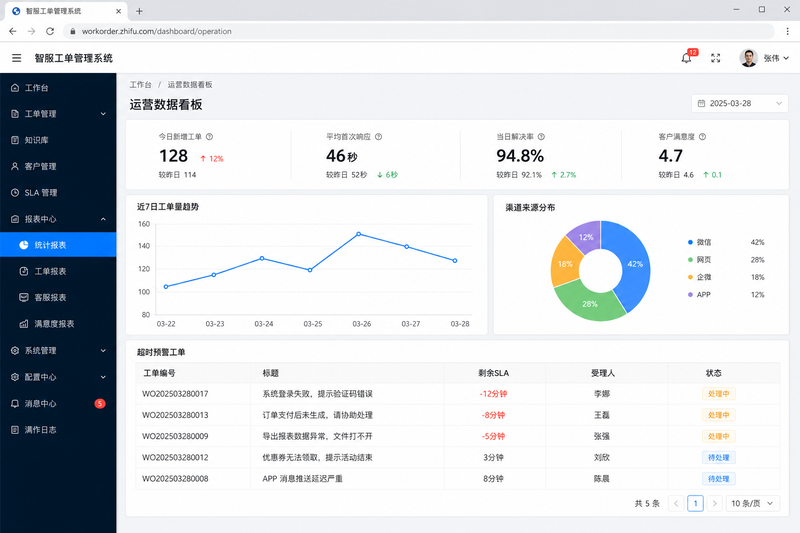
Task: Open the notification bell with badge 12
Action: [686, 58]
